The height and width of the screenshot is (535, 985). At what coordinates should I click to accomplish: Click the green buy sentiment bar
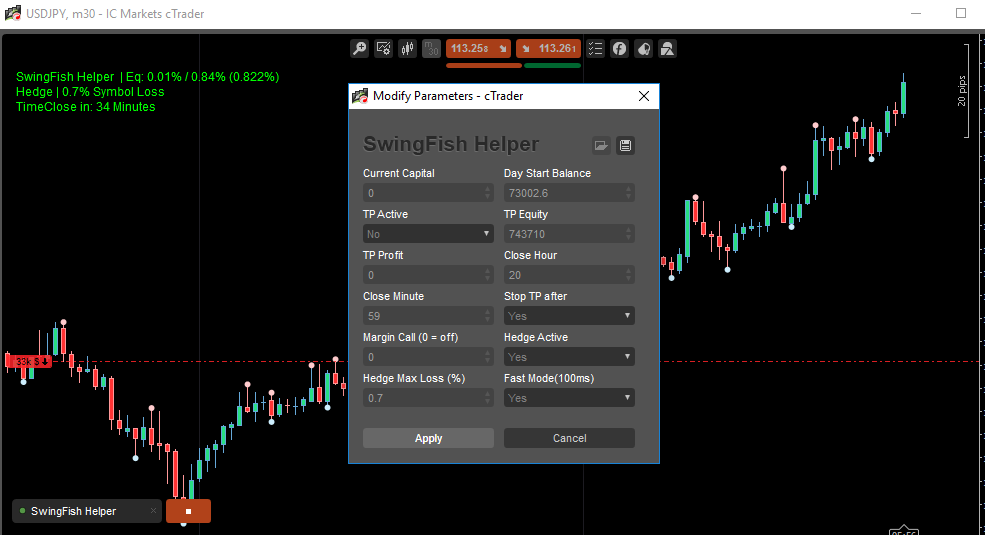coord(552,65)
